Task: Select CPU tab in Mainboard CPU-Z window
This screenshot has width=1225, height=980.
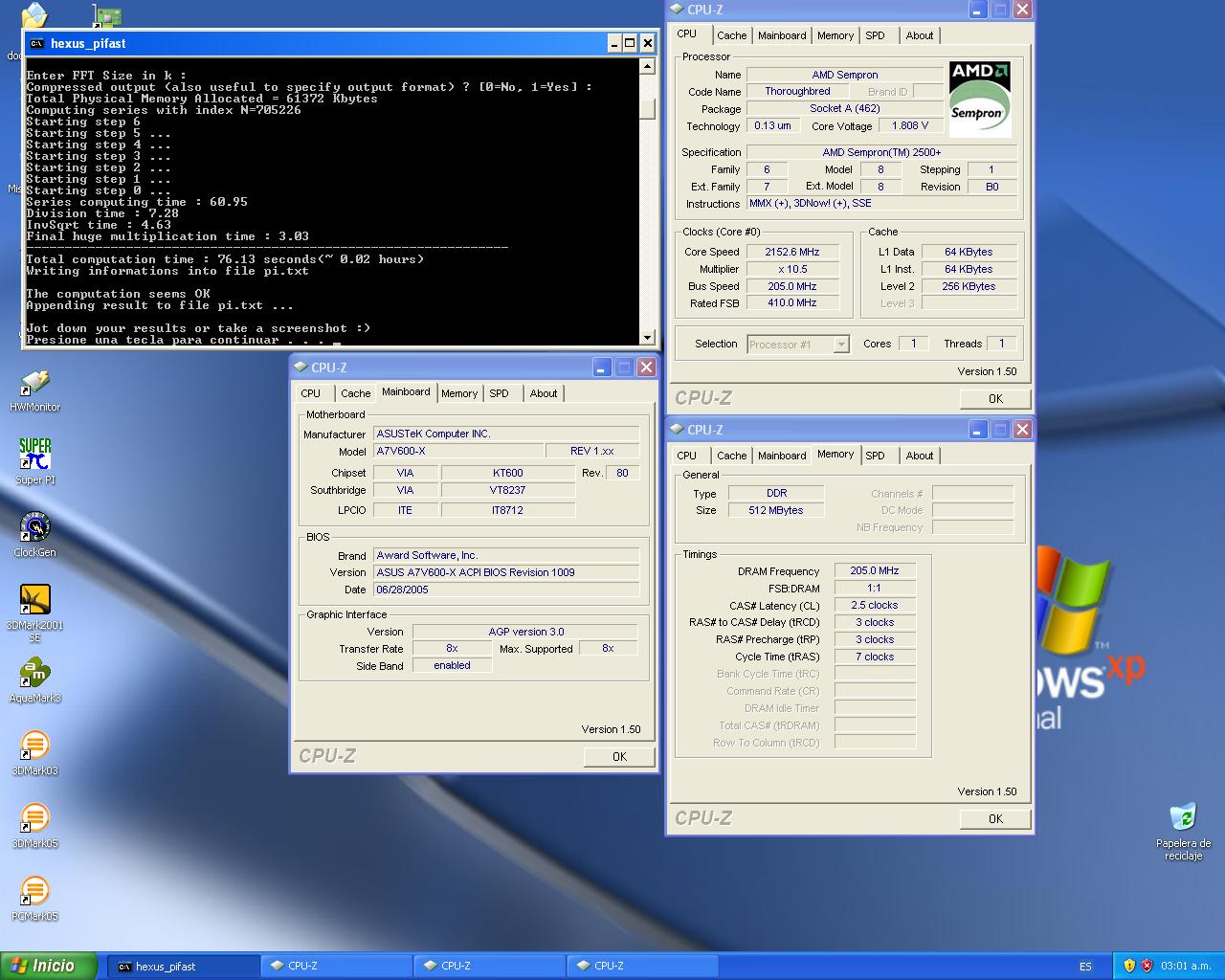Action: [x=311, y=393]
